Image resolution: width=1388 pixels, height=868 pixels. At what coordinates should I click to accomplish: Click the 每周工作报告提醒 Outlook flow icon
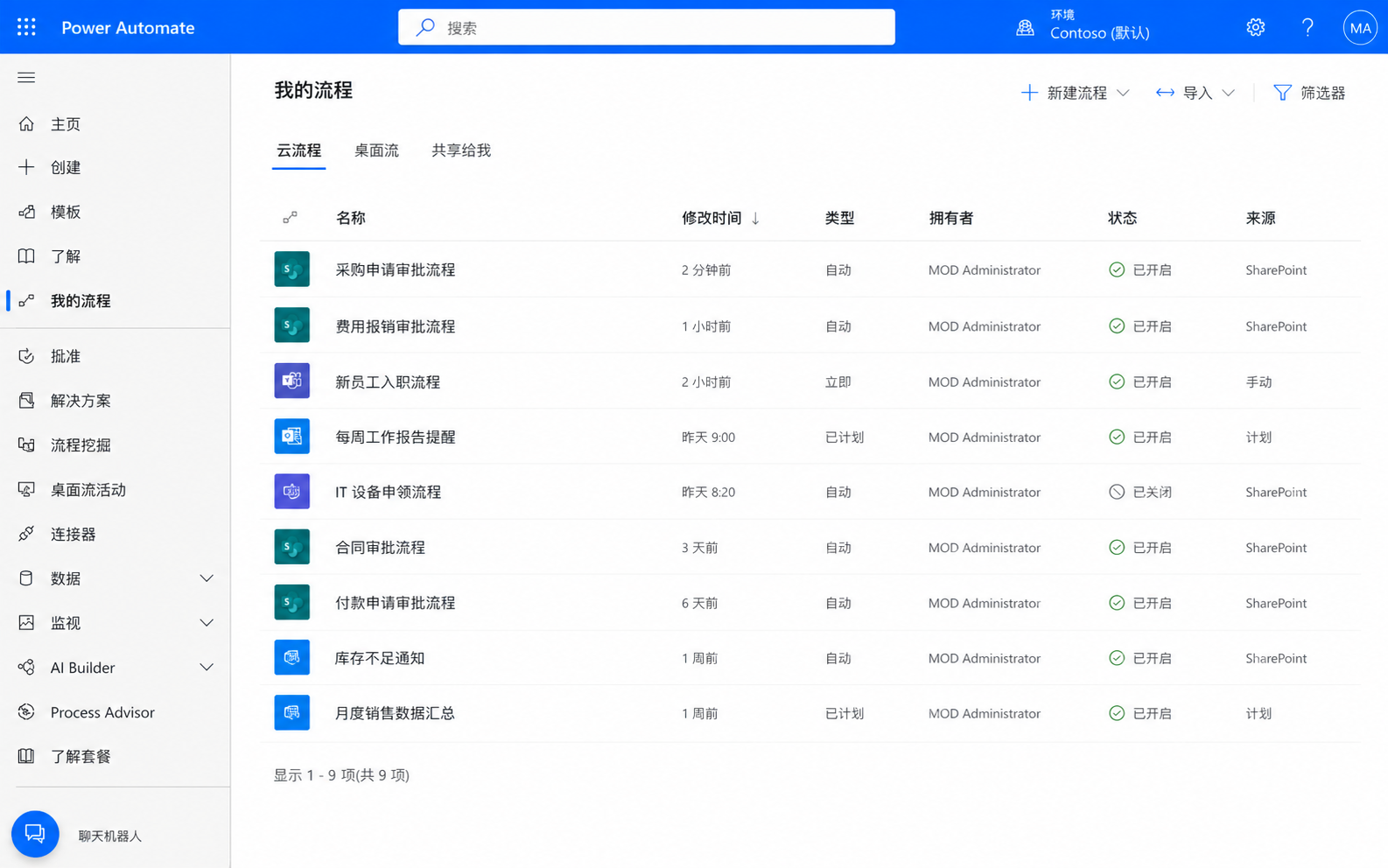pos(291,437)
